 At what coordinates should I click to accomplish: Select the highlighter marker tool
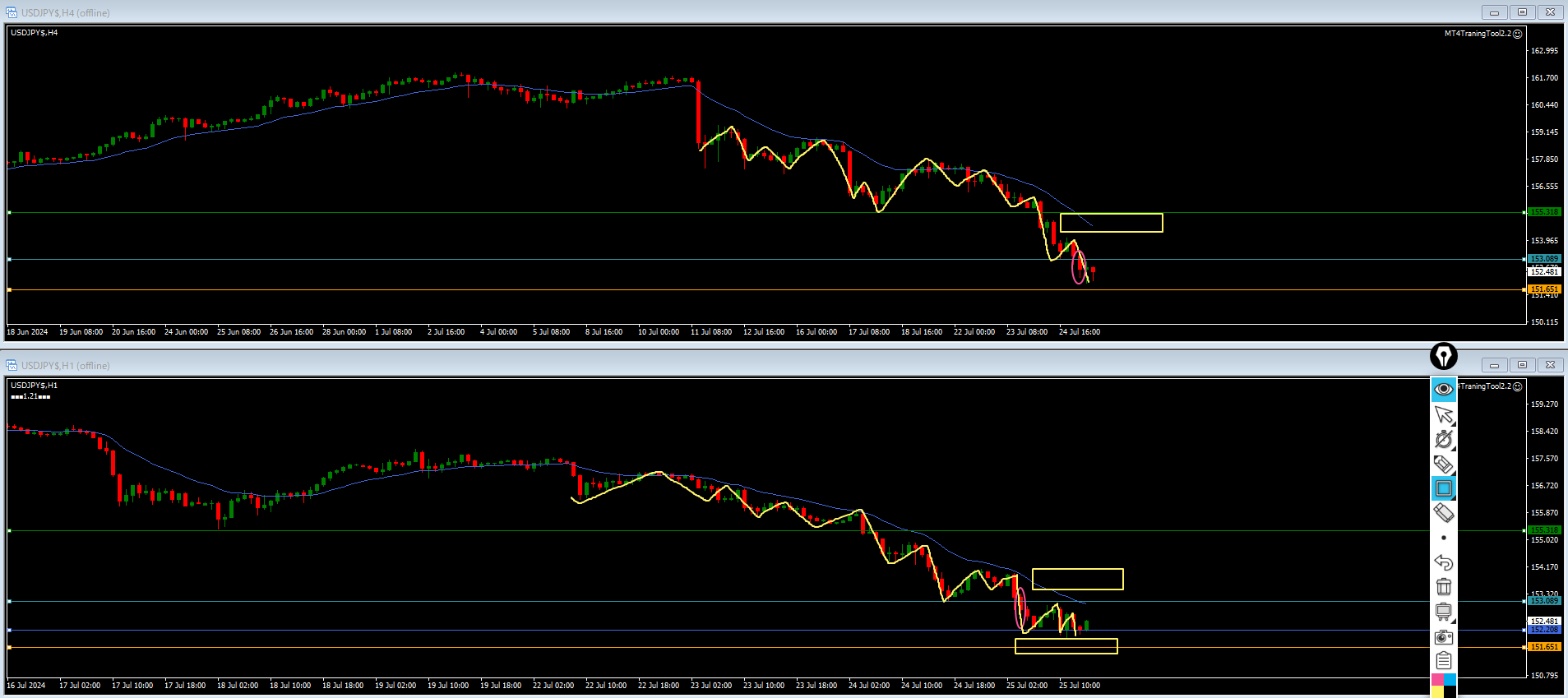pos(1443,464)
